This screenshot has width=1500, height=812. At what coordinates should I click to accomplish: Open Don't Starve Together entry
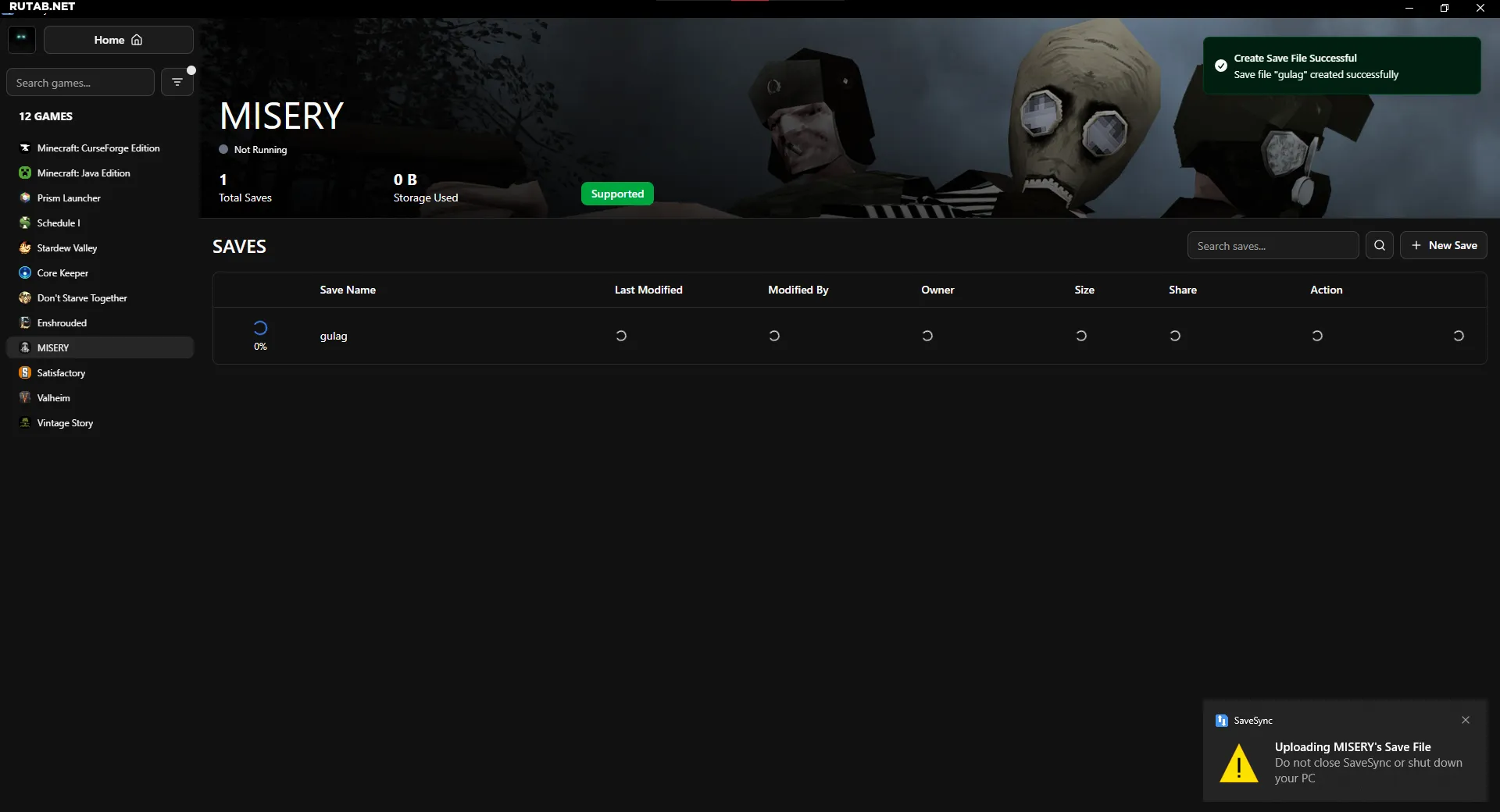tap(82, 298)
